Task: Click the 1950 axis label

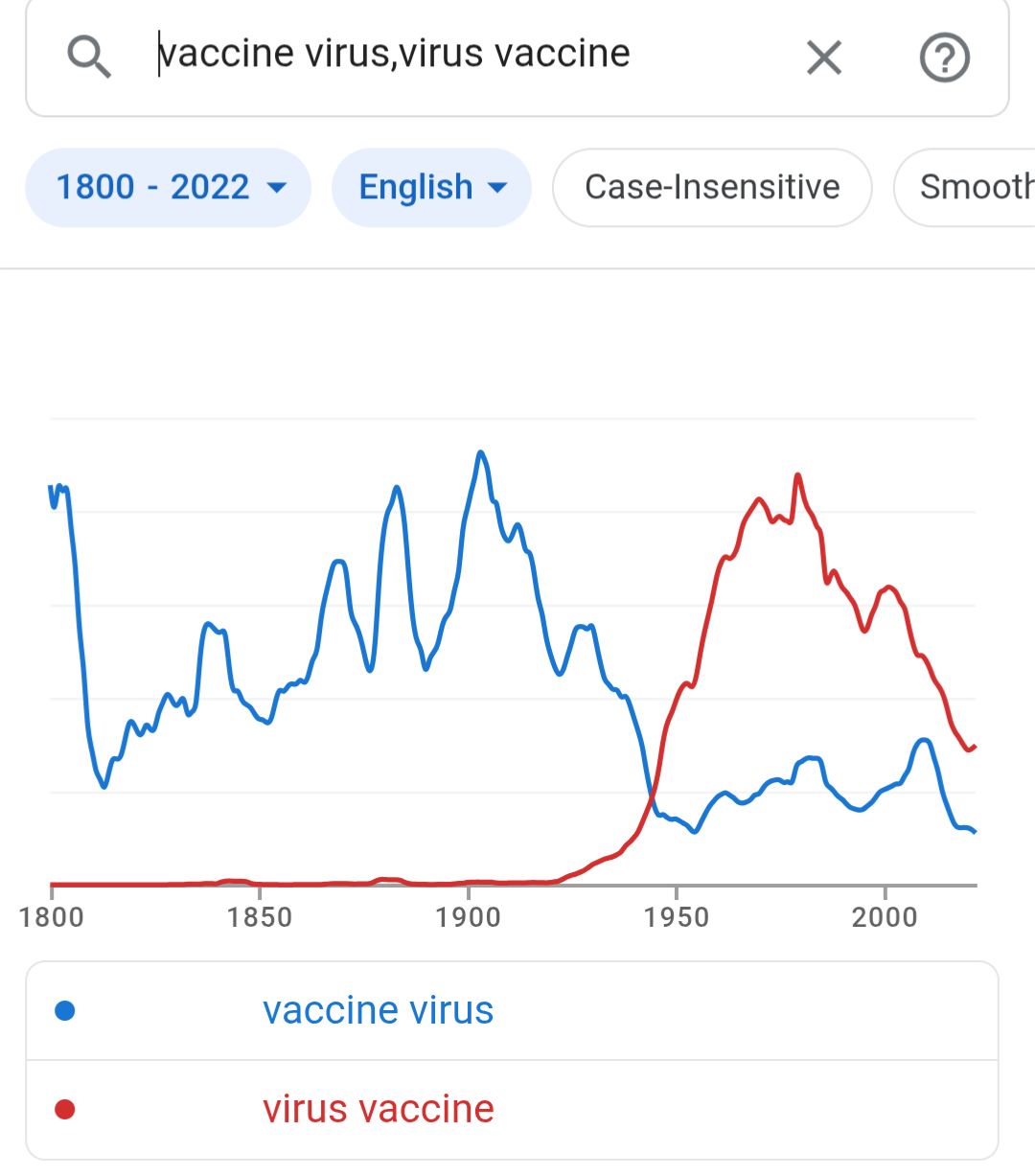Action: (677, 917)
